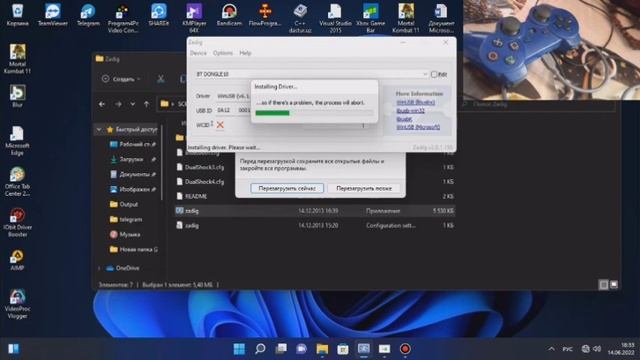Open the Recycle Bin desktop icon
This screenshot has width=640, height=360.
point(18,15)
